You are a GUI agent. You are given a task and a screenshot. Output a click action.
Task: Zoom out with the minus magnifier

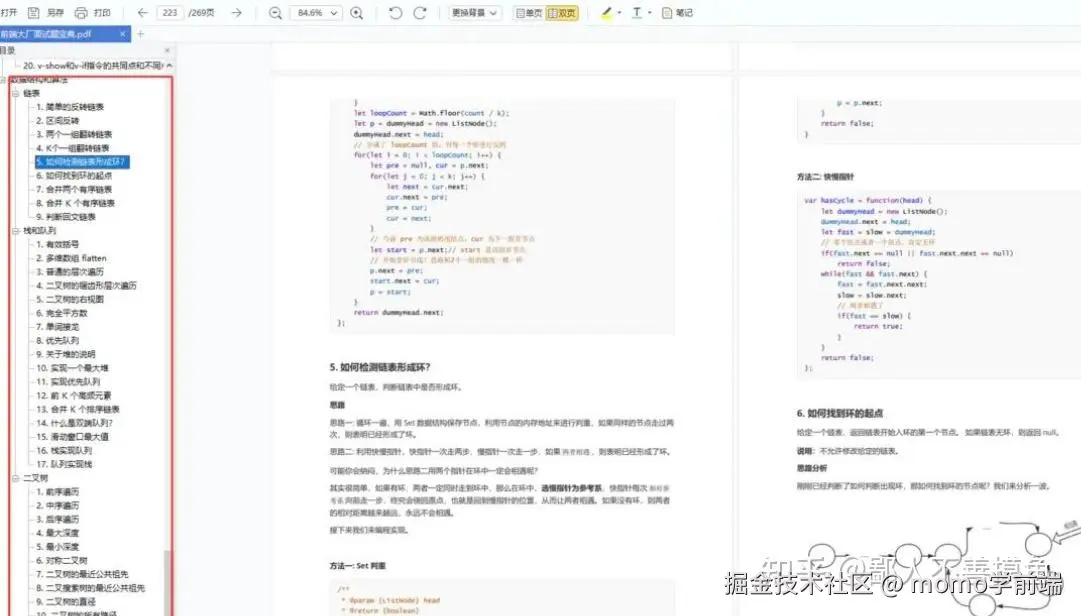[275, 13]
